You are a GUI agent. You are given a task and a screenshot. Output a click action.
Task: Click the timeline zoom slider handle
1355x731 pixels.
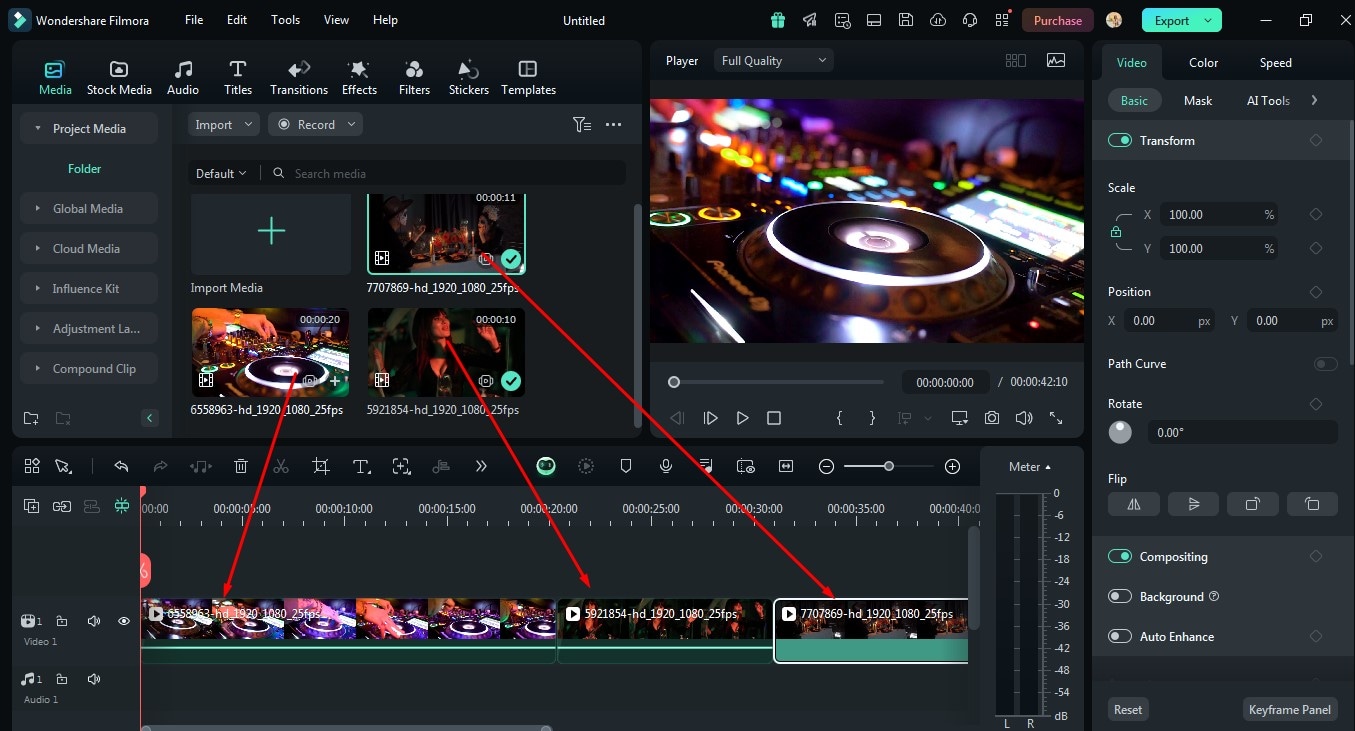tap(888, 466)
